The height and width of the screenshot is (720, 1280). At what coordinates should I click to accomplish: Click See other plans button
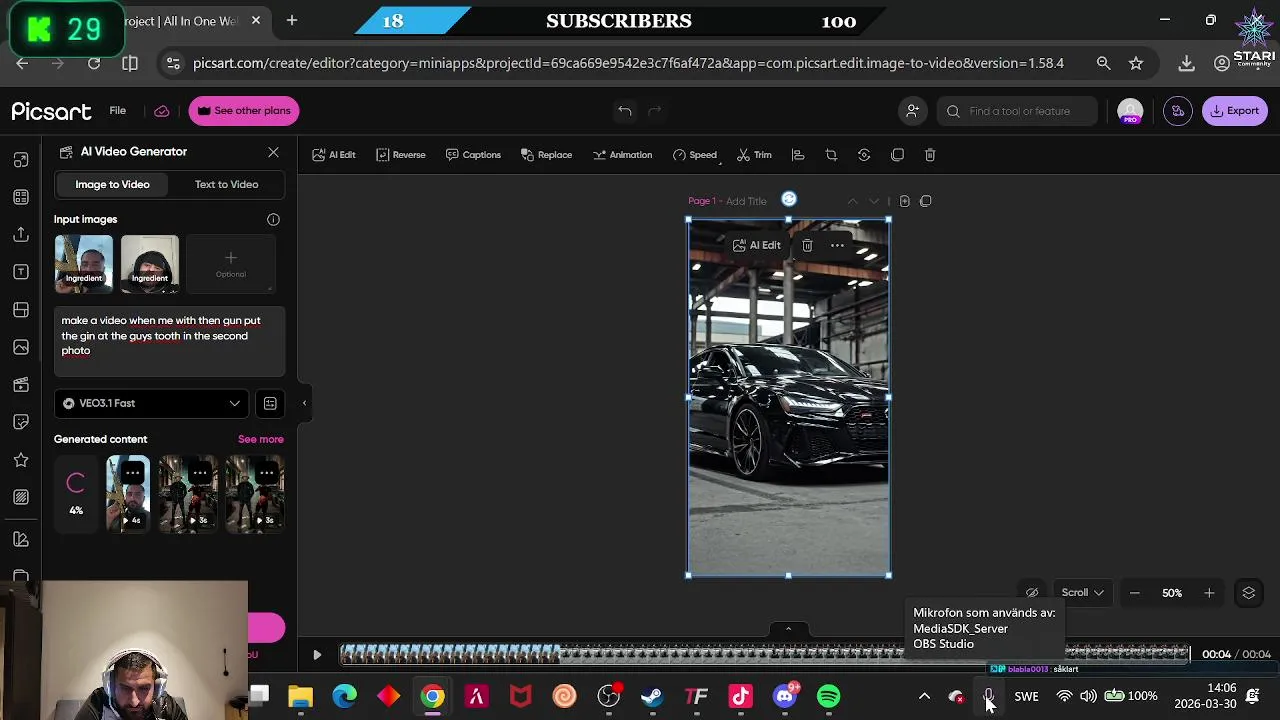244,111
